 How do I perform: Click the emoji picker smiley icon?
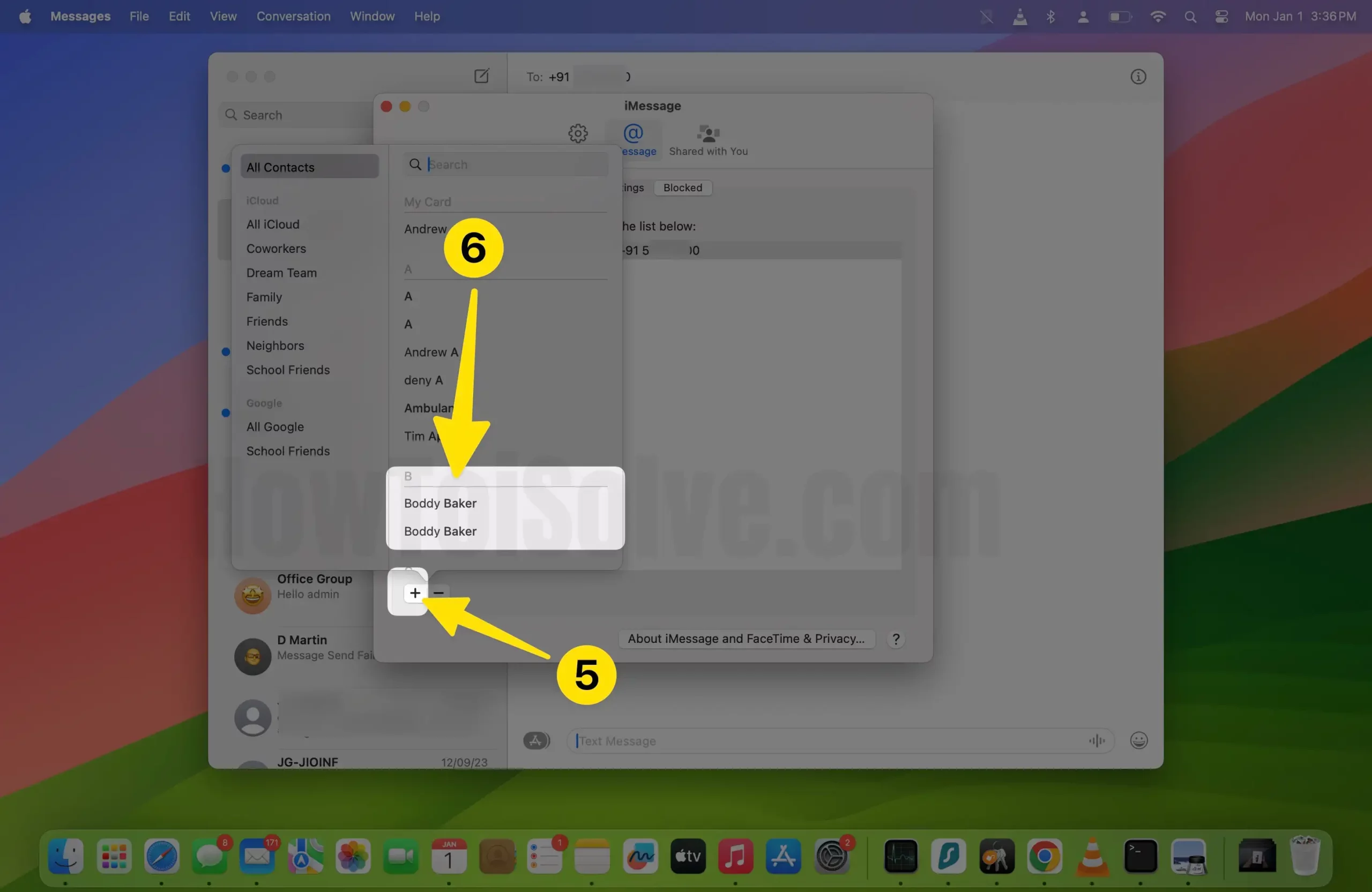click(1138, 740)
